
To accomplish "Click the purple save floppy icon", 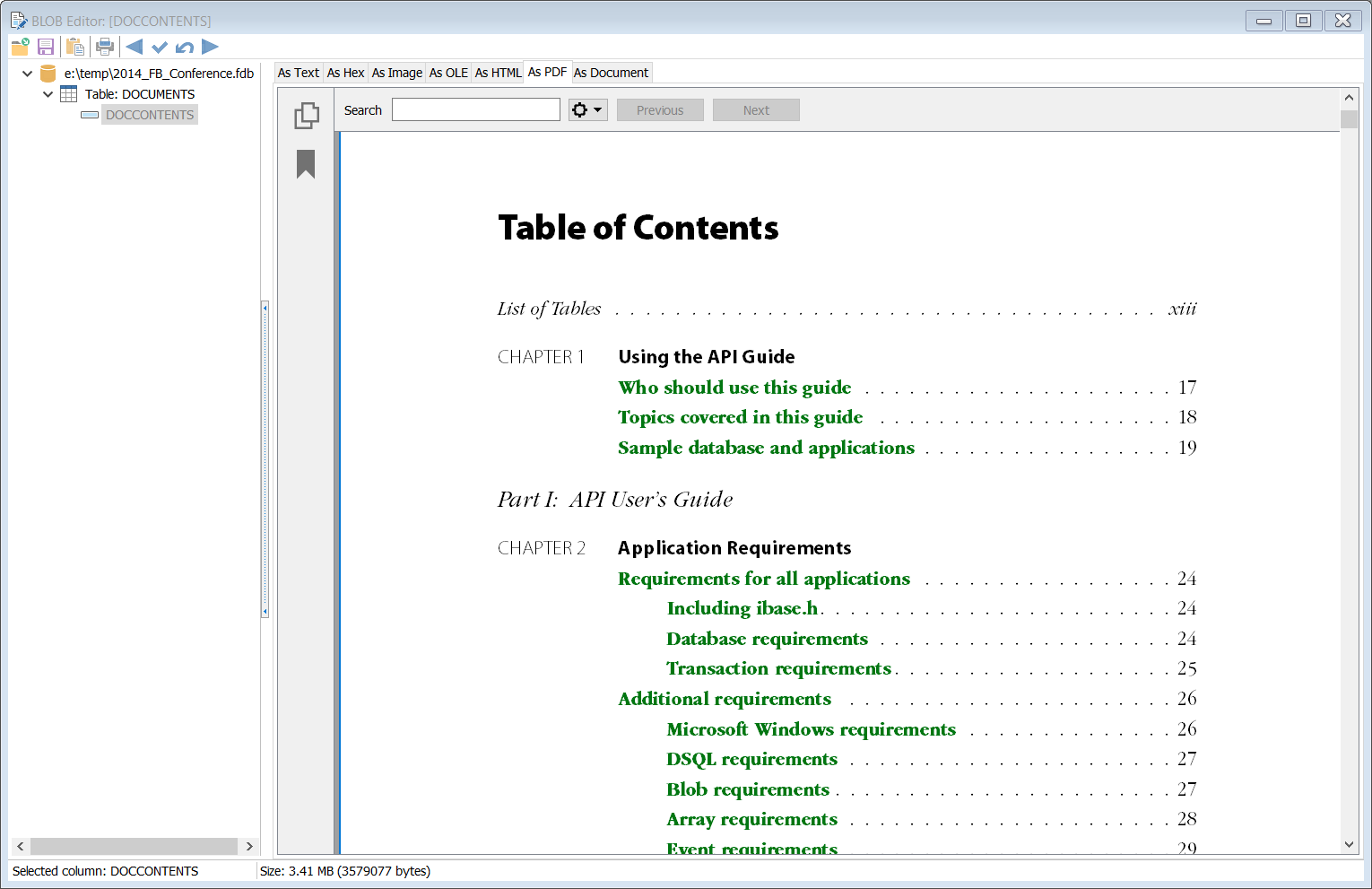I will click(46, 47).
